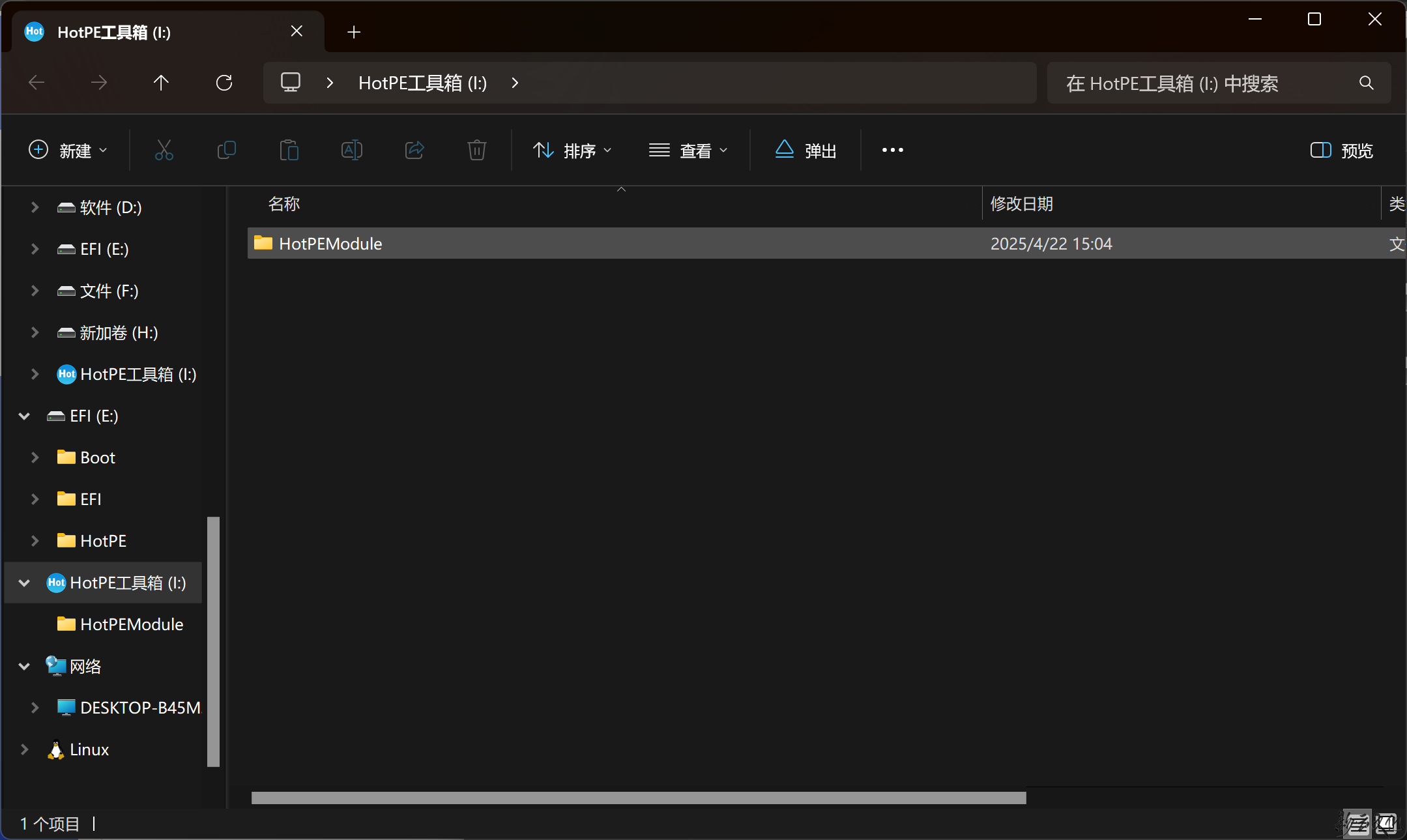Screen dimensions: 1407x840
Task: Click the horizontal scrollbar in file list
Action: pyautogui.click(x=639, y=798)
